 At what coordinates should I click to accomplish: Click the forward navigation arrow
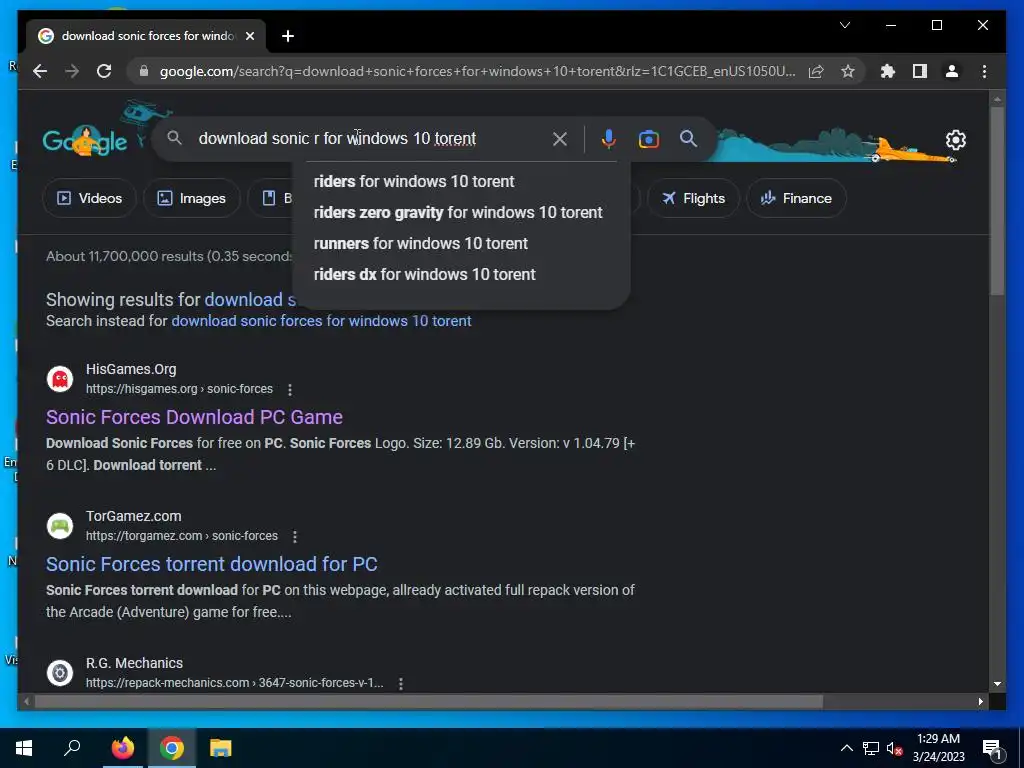click(x=72, y=71)
